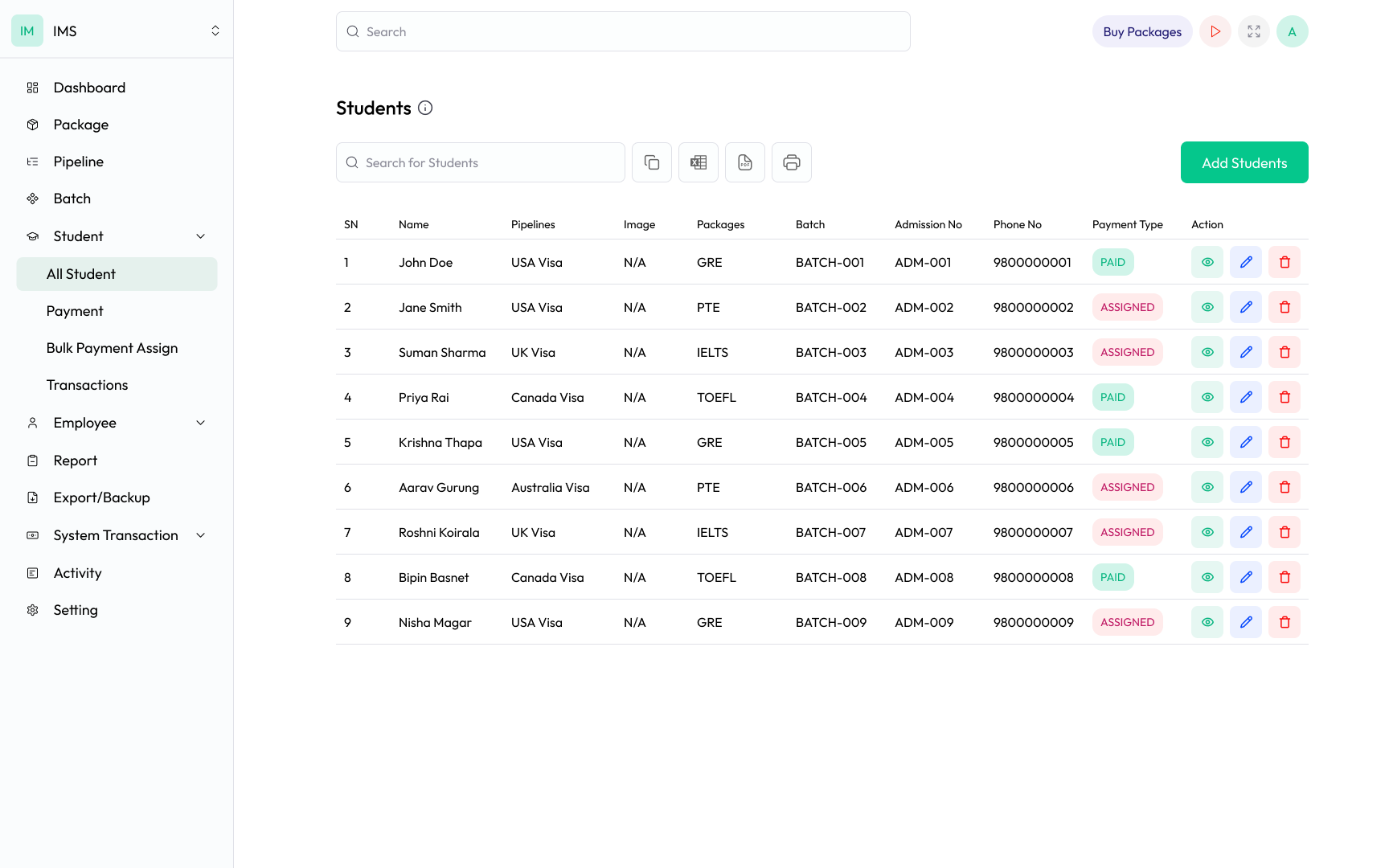1389x868 pixels.
Task: Edit Jane Smith's record
Action: [x=1246, y=307]
